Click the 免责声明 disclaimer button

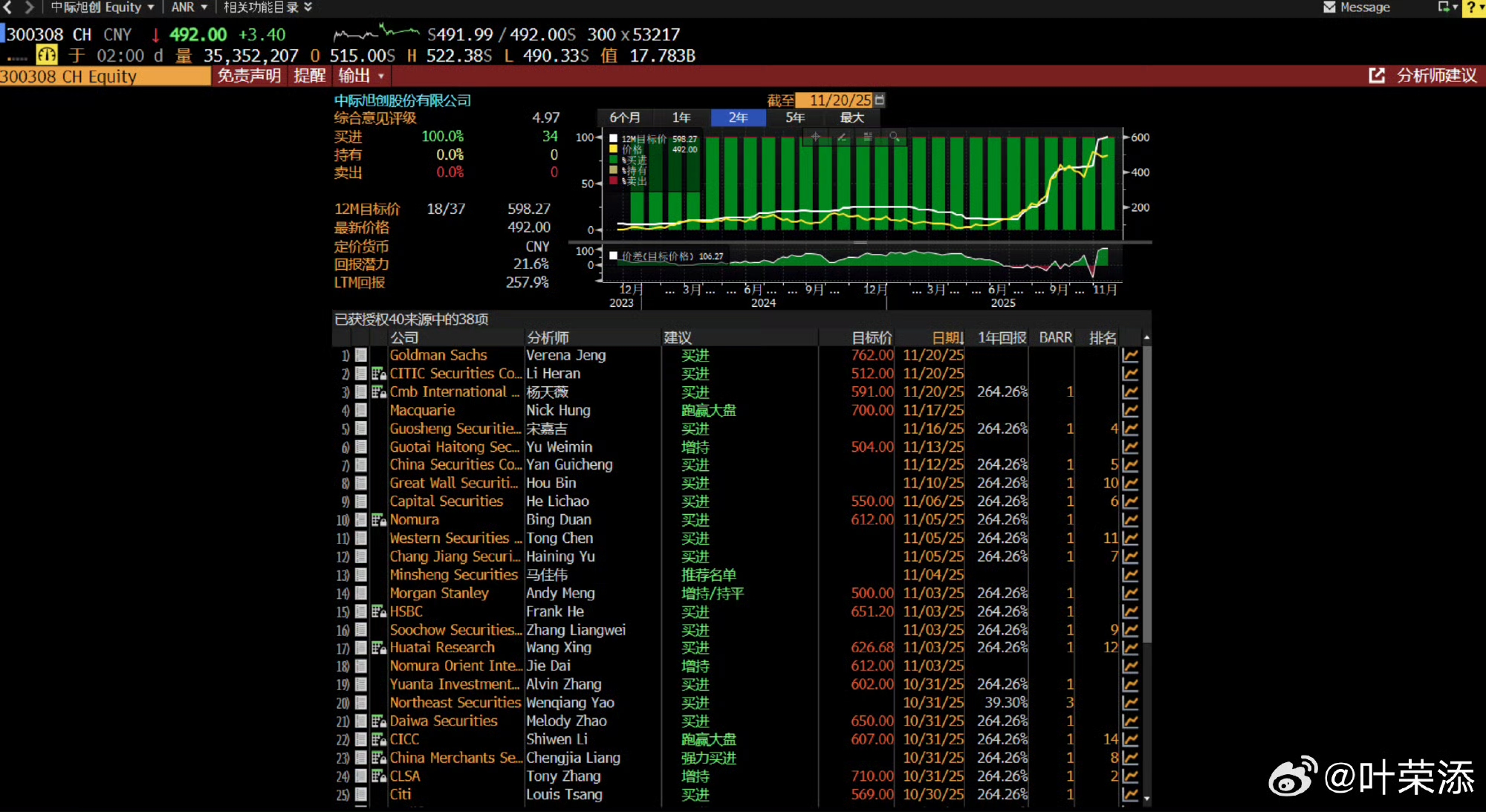point(249,76)
